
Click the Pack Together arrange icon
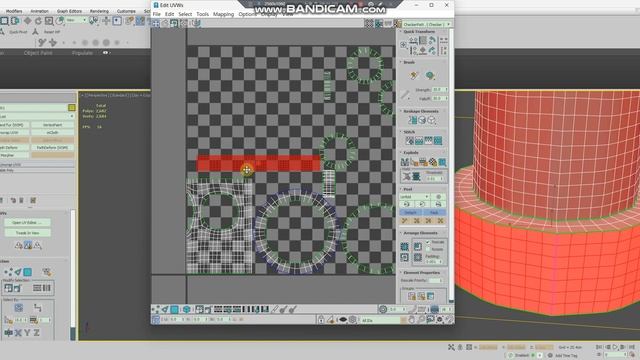click(418, 247)
